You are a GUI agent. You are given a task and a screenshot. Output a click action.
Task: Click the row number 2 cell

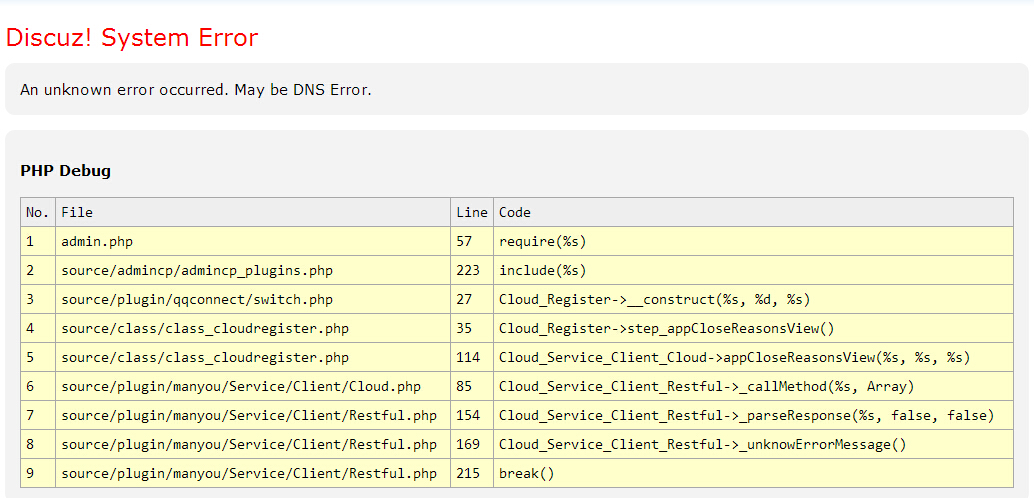tap(38, 270)
